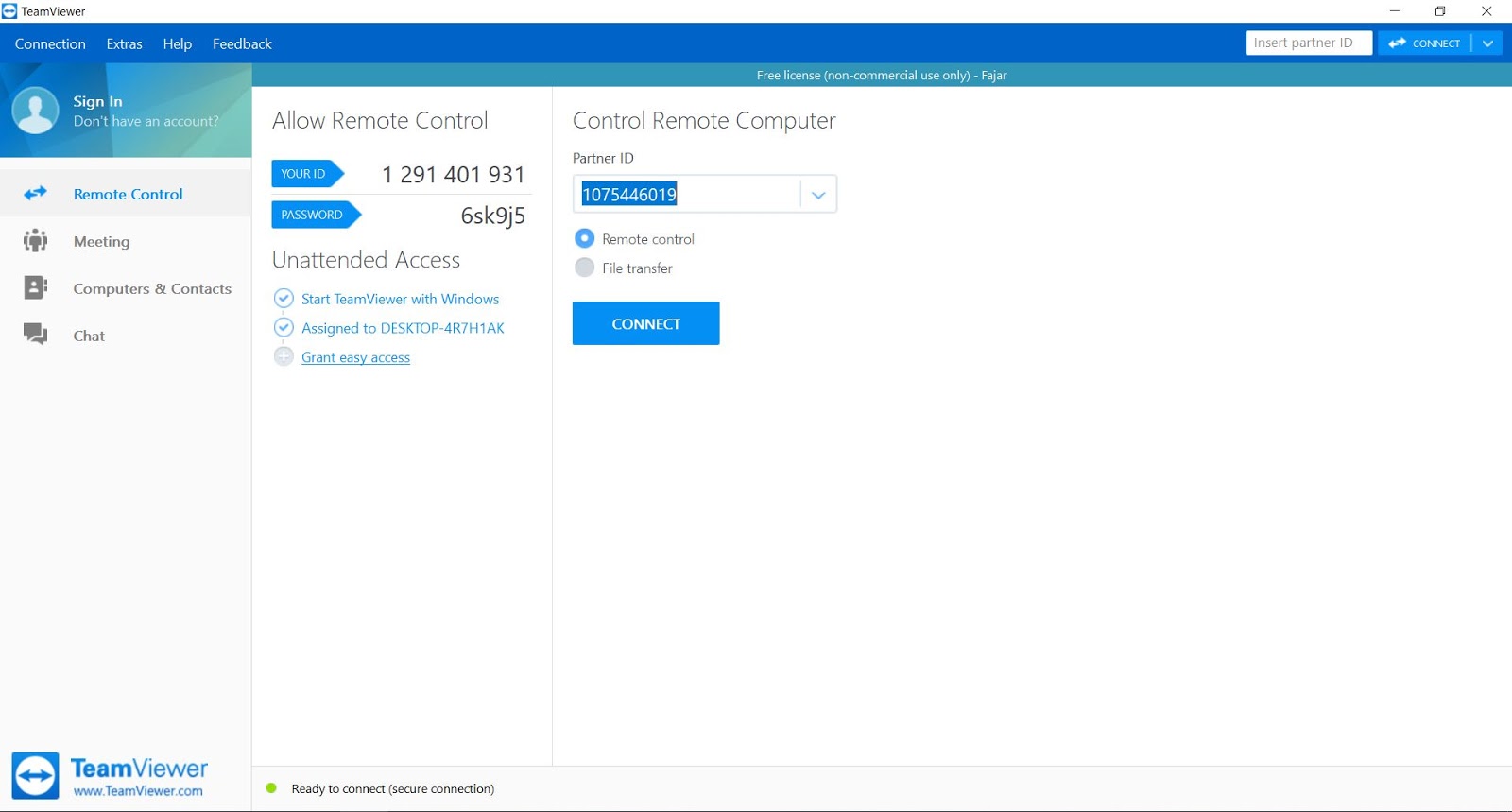
Task: Minimize the TeamViewer window
Action: tap(1394, 11)
